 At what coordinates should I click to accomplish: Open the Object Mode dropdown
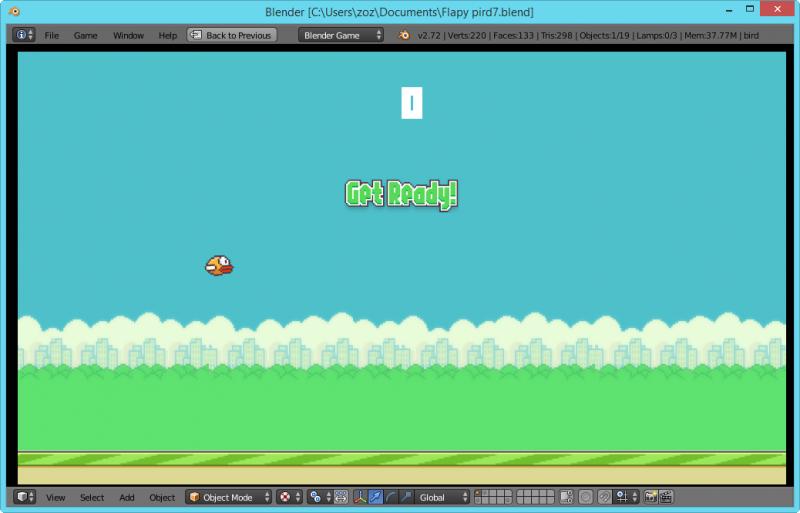point(228,497)
